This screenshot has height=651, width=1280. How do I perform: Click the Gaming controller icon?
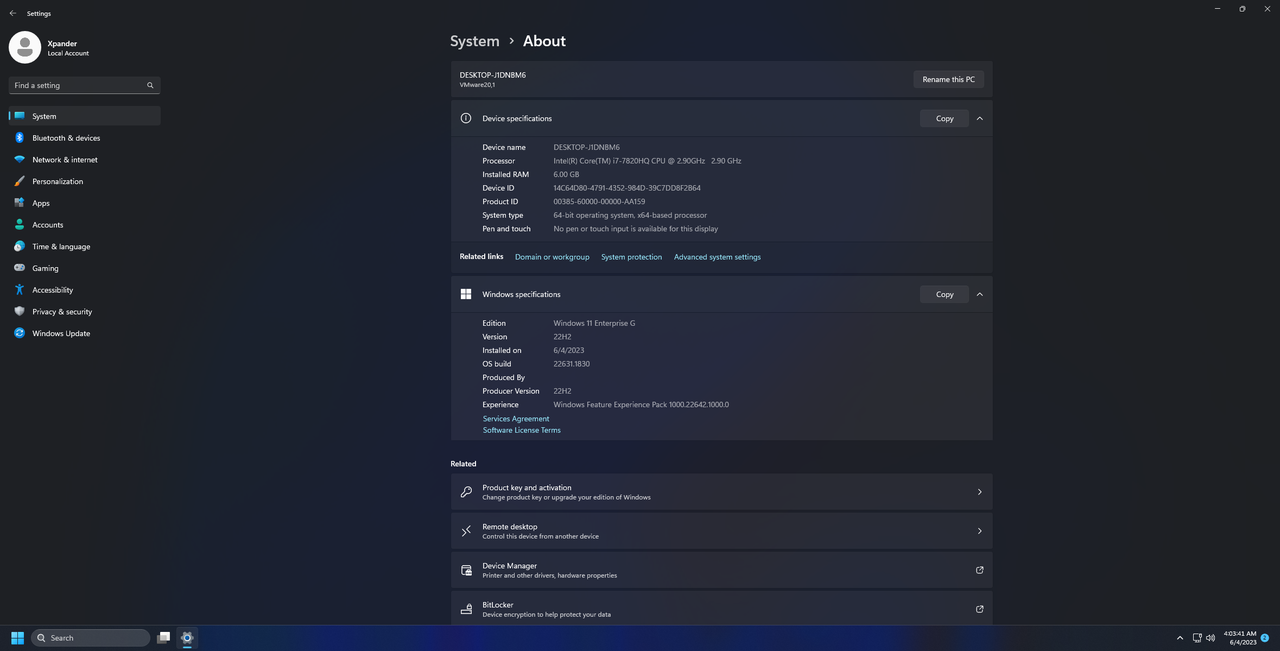pos(19,268)
